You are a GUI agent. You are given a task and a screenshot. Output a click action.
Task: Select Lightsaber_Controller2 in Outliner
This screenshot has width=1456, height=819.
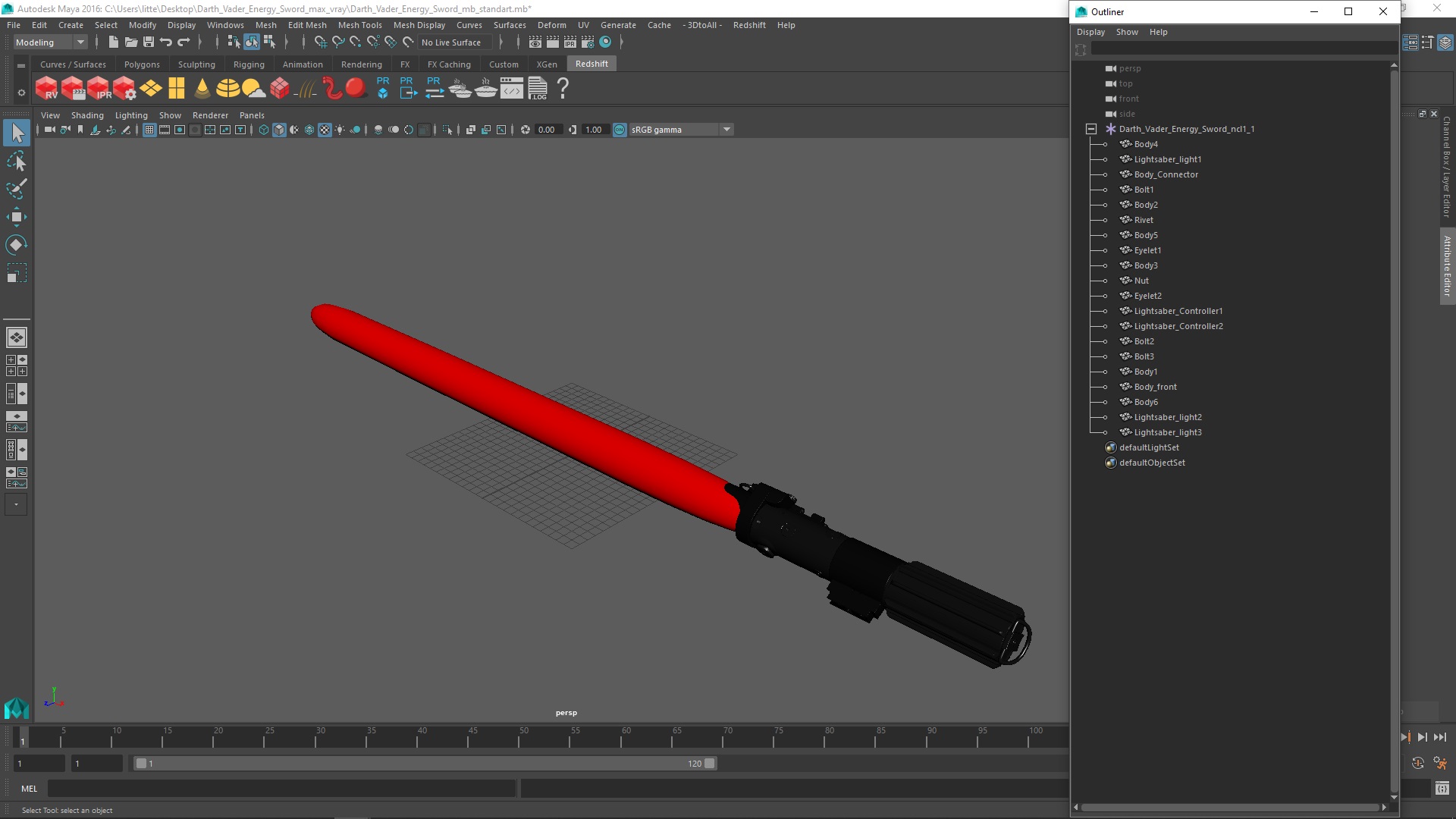[1178, 326]
